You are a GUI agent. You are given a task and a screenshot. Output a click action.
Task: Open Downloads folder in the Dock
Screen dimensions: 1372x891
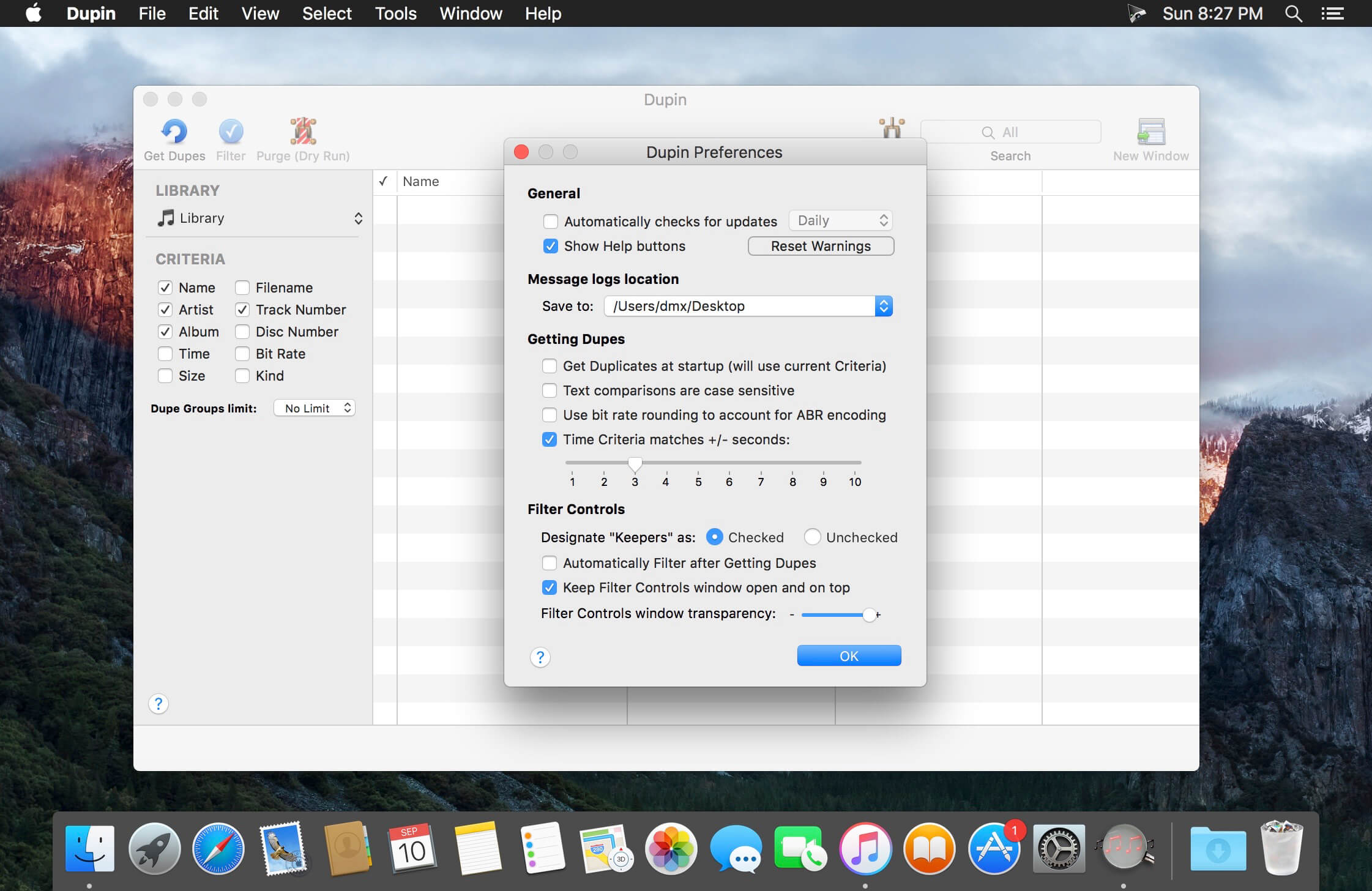click(1218, 848)
